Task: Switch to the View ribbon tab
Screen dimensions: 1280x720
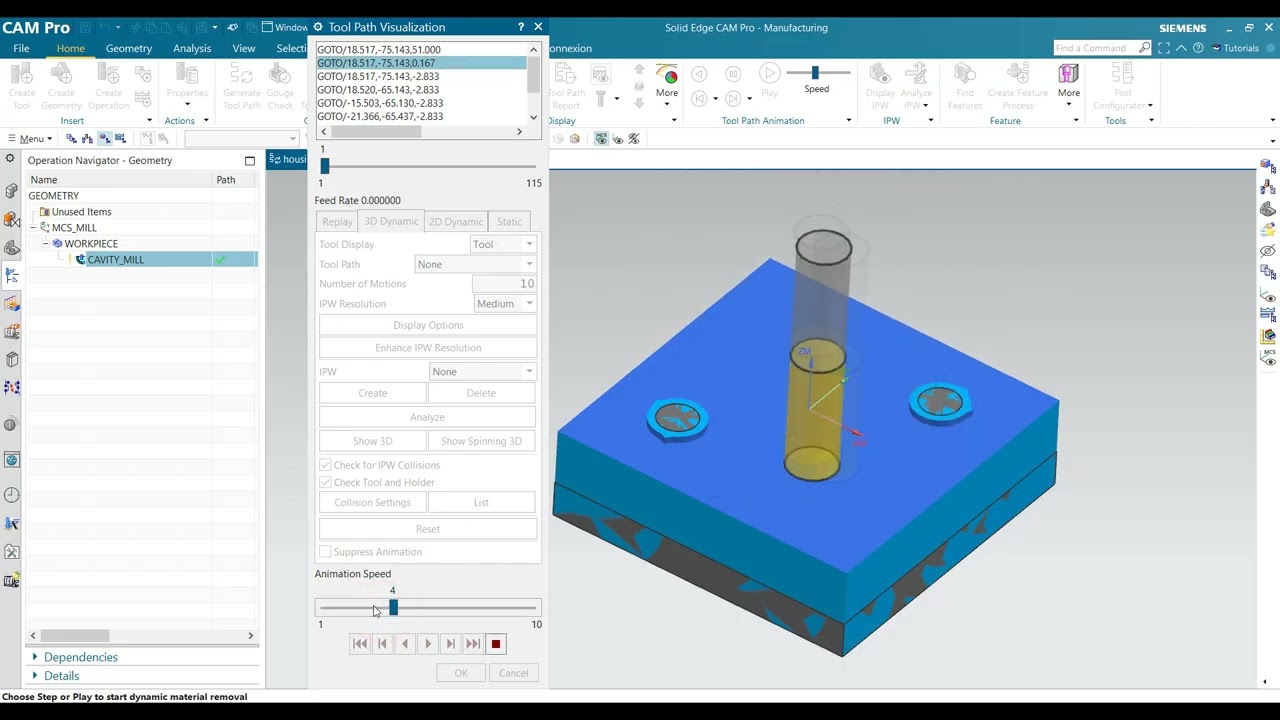Action: [244, 48]
